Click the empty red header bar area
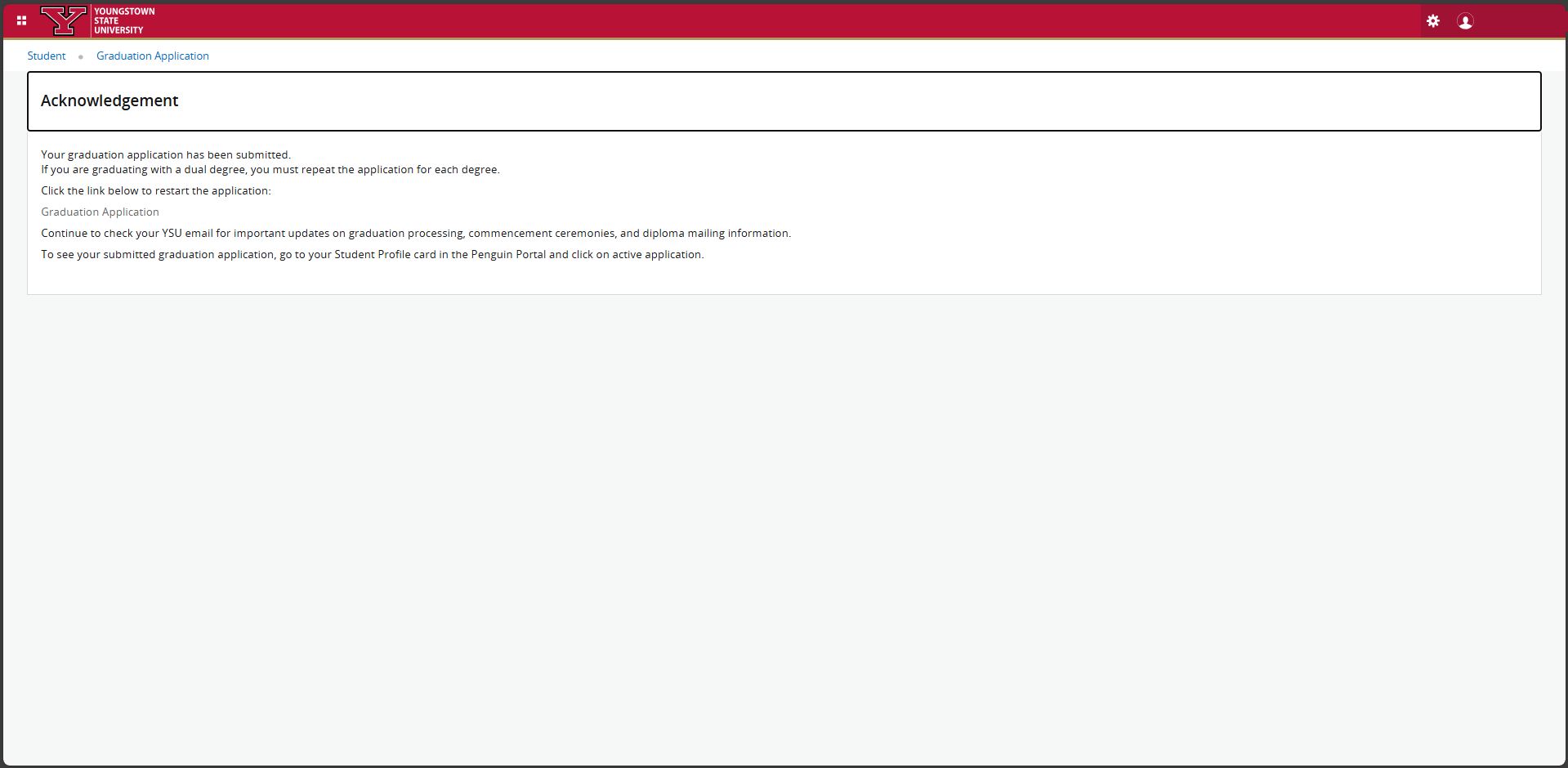This screenshot has height=768, width=1568. pos(735,21)
